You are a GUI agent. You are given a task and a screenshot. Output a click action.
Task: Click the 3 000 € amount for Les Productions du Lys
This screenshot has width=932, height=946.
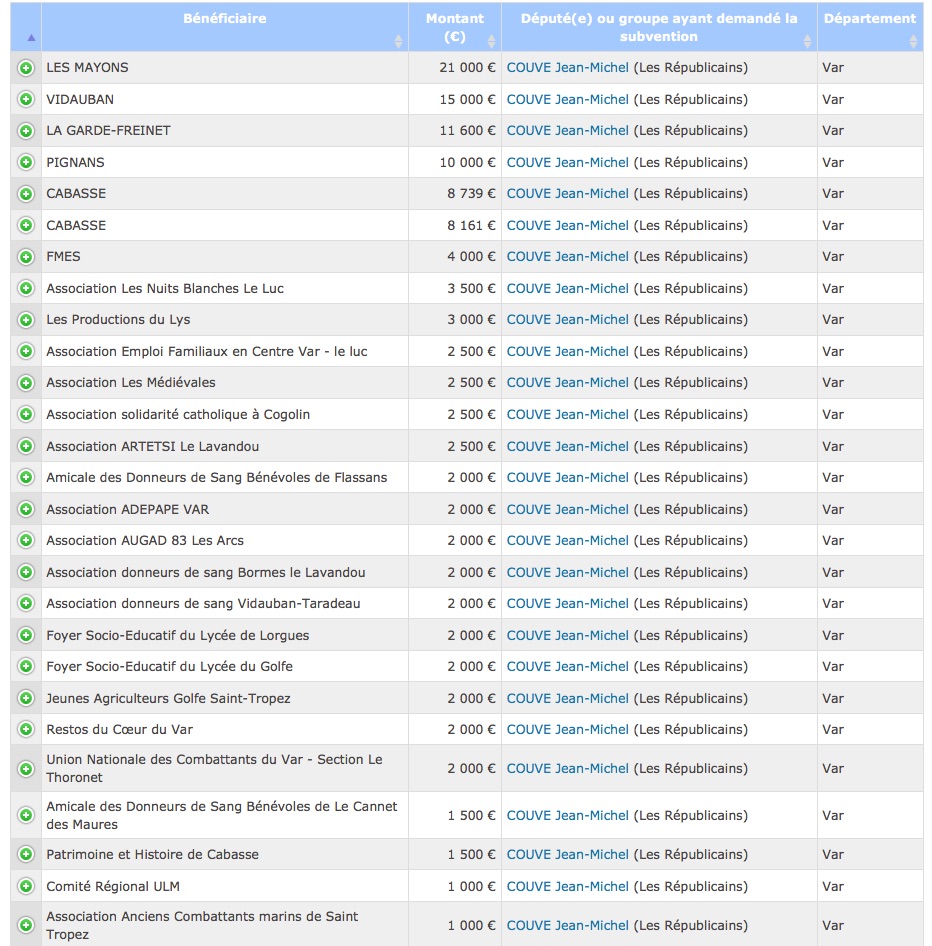point(471,320)
